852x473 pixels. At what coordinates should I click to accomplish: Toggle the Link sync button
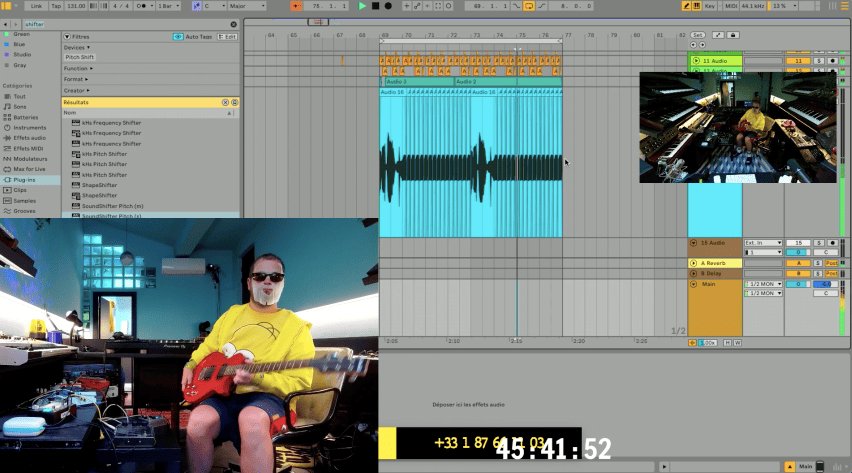(36, 6)
